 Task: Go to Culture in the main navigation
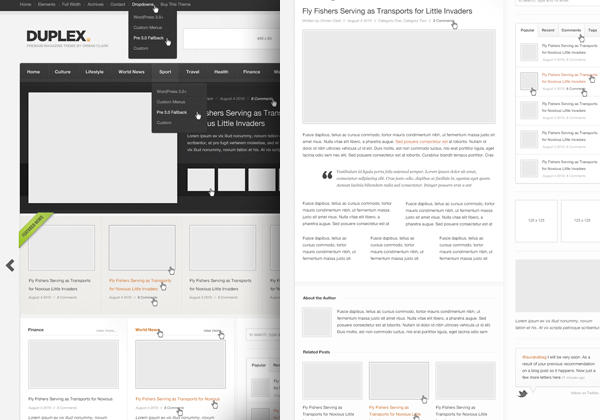(x=62, y=72)
